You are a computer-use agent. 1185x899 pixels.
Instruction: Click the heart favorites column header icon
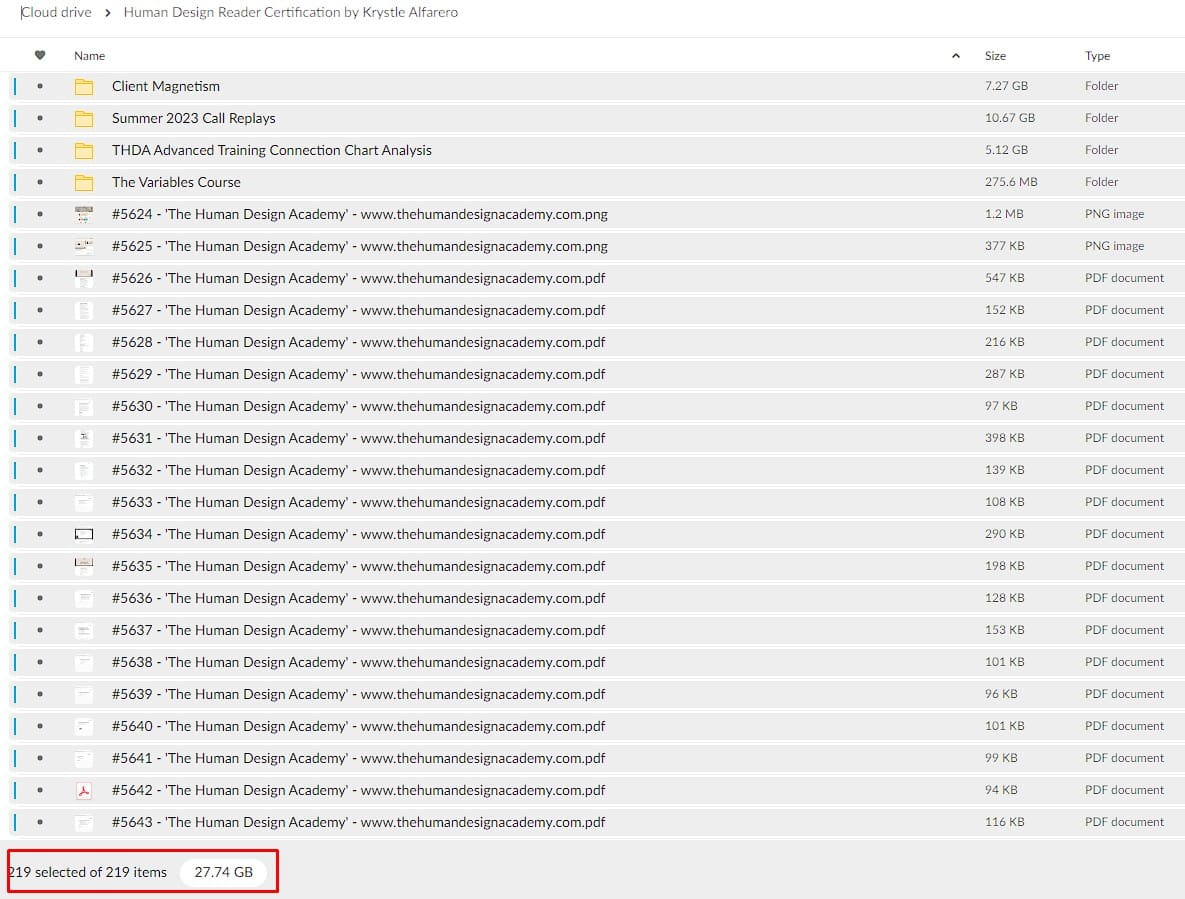pos(40,56)
